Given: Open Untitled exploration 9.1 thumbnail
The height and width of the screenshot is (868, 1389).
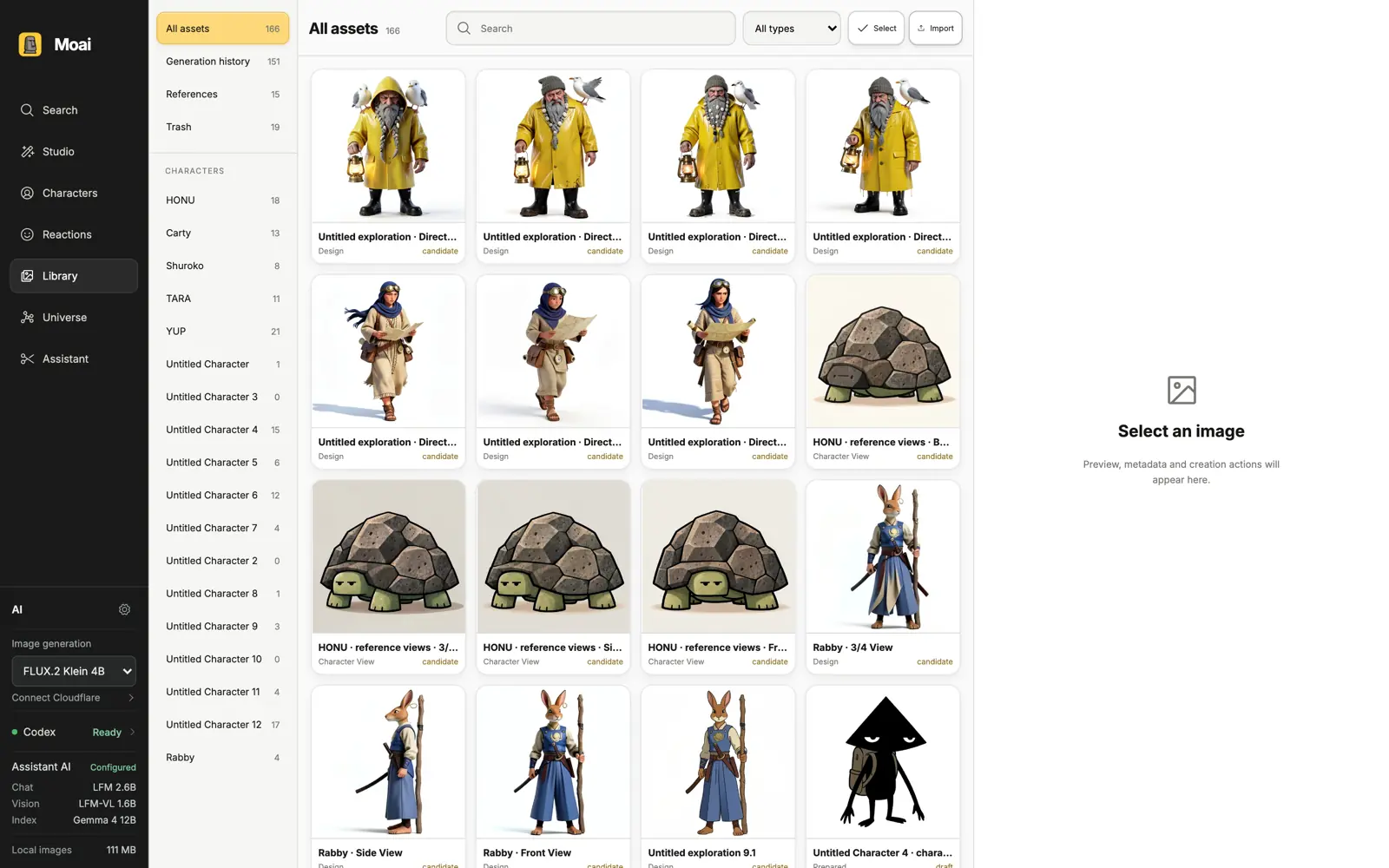Looking at the screenshot, I should 718,762.
